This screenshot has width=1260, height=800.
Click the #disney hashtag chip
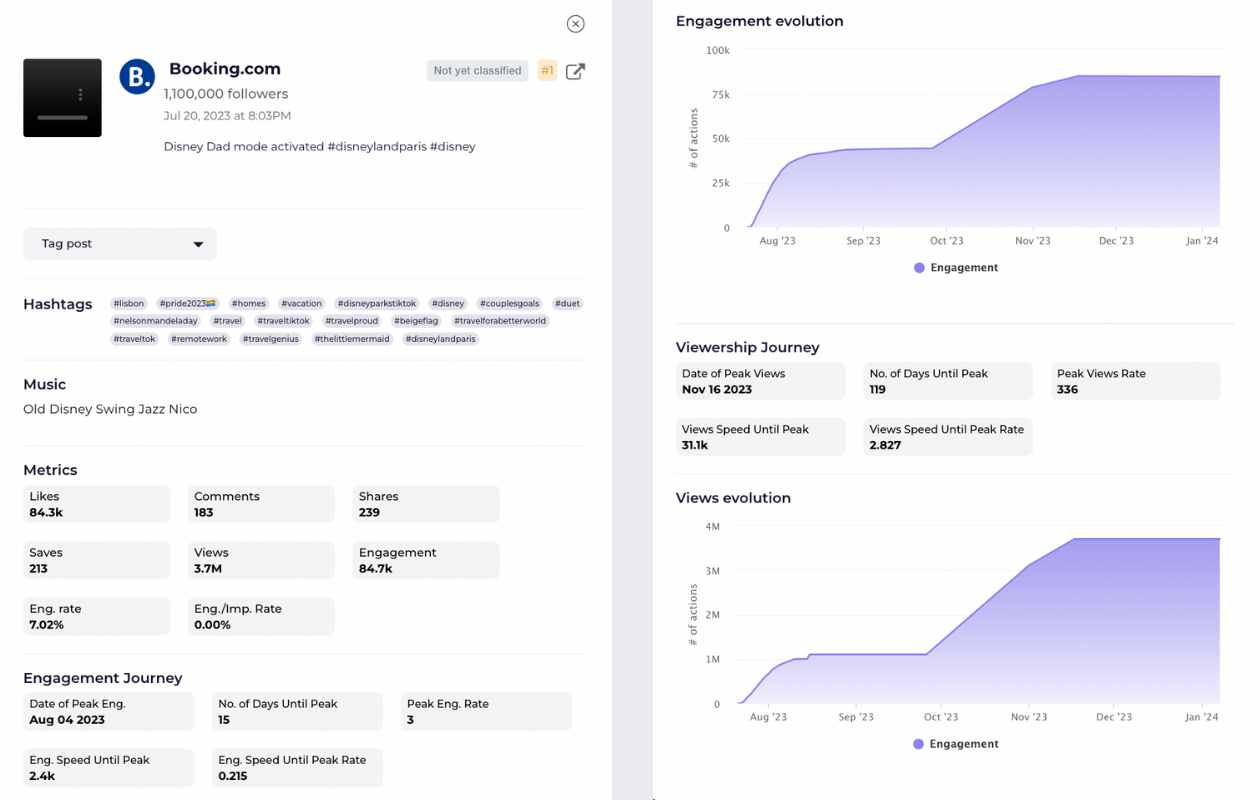448,303
